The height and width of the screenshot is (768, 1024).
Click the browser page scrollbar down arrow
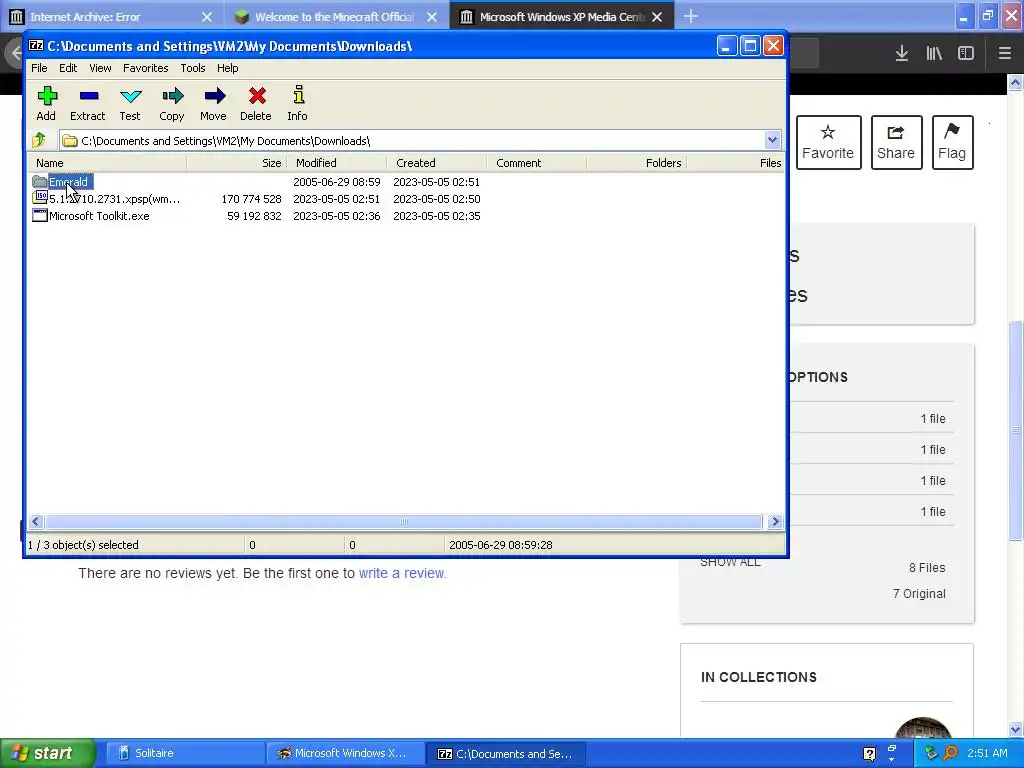coord(1015,729)
